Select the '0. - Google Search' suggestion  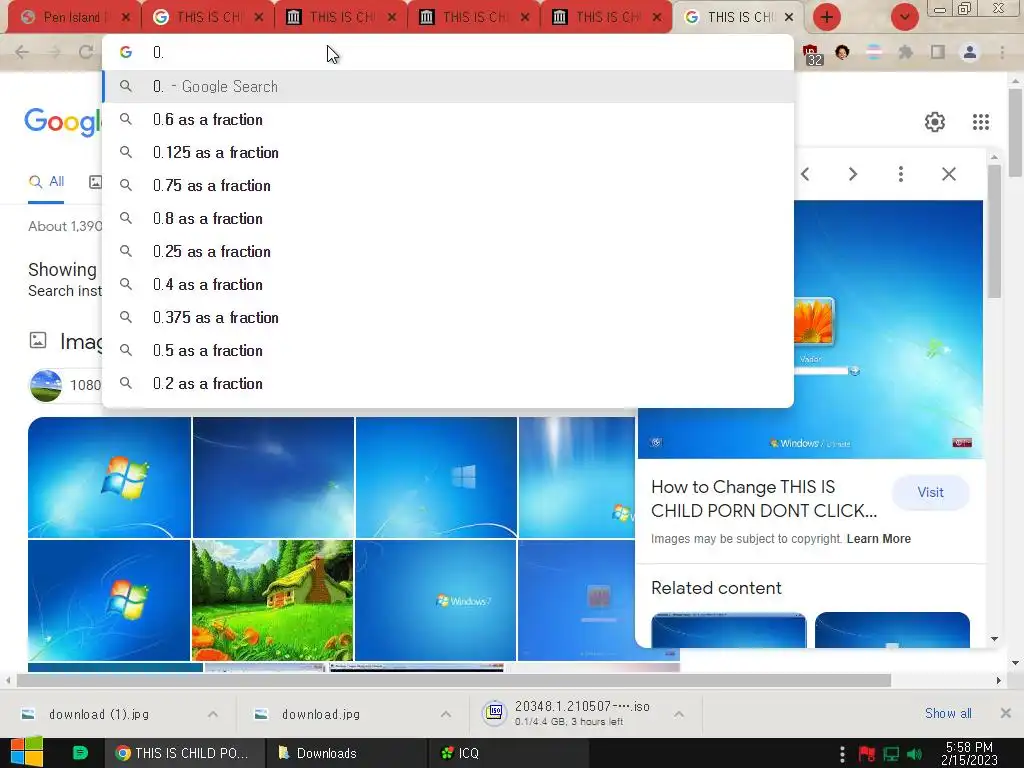(x=448, y=86)
